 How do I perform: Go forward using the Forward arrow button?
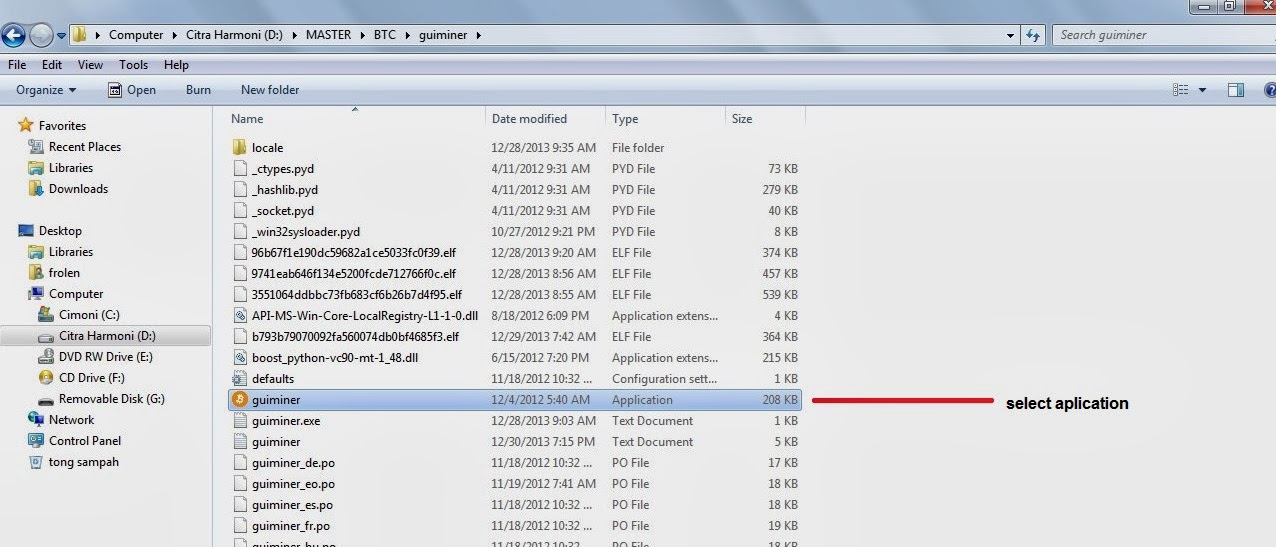(41, 36)
